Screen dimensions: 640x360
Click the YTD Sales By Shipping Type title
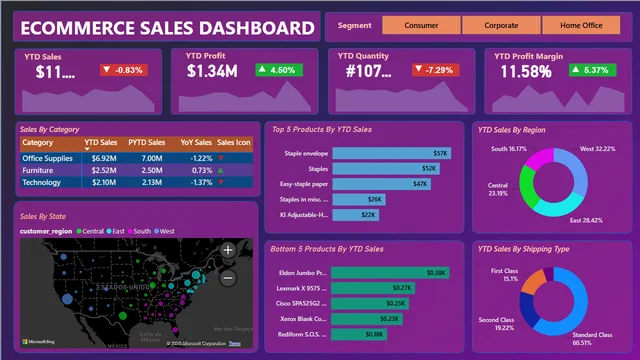tap(524, 249)
